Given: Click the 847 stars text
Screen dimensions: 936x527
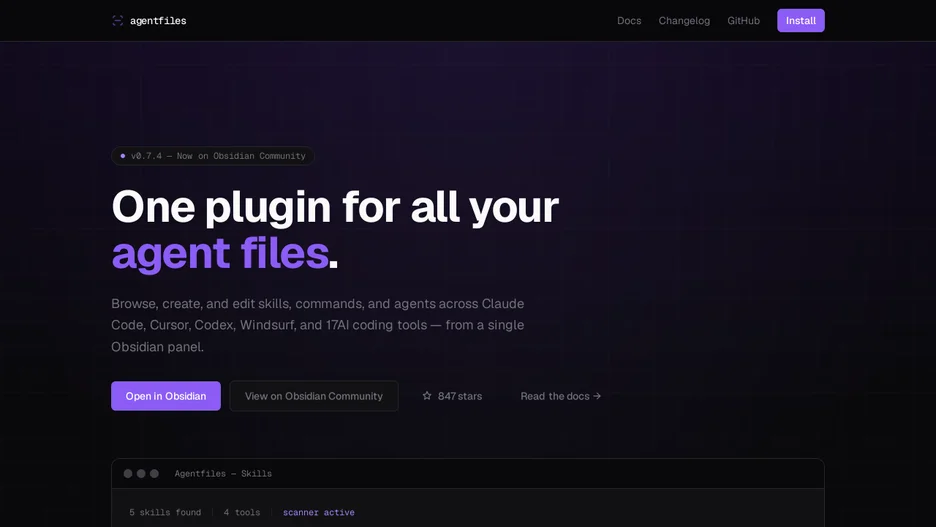Looking at the screenshot, I should (460, 396).
